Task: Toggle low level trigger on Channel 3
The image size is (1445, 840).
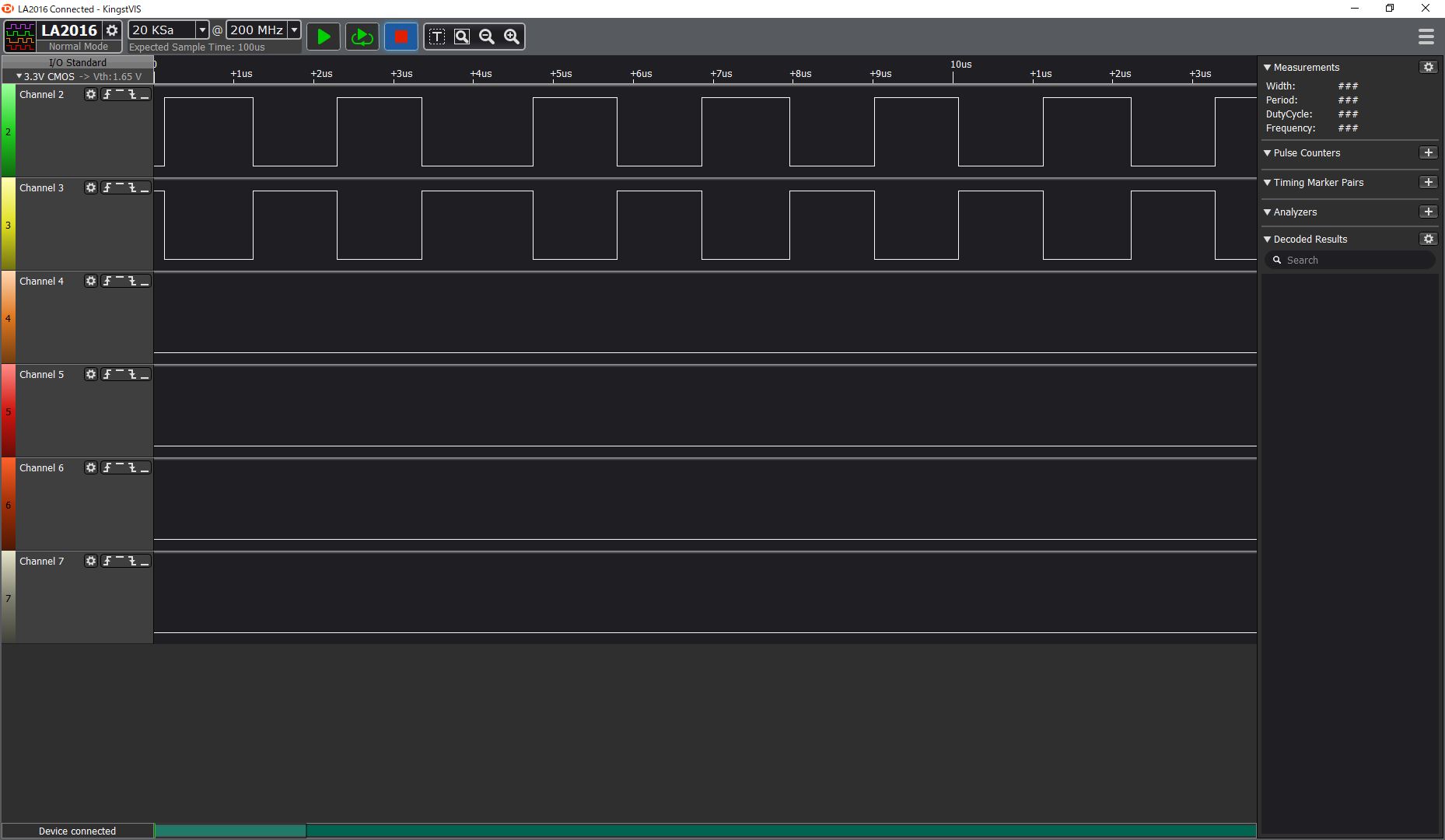Action: point(145,187)
